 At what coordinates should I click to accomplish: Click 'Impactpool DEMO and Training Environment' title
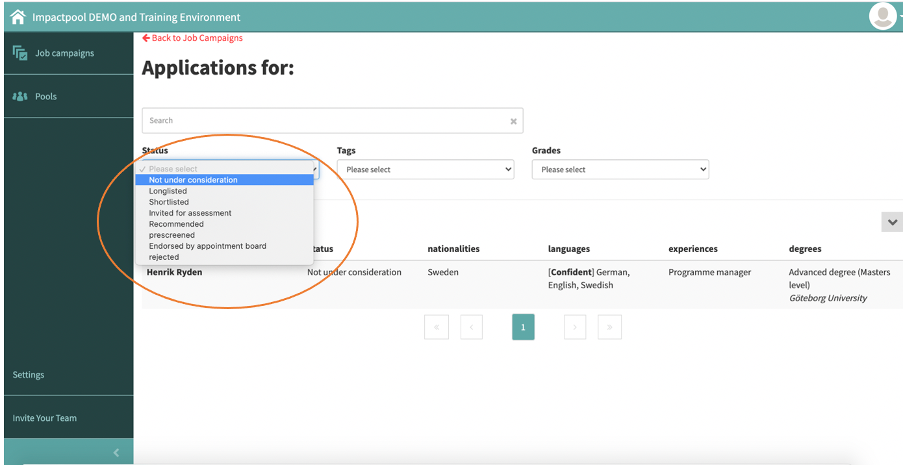[136, 17]
